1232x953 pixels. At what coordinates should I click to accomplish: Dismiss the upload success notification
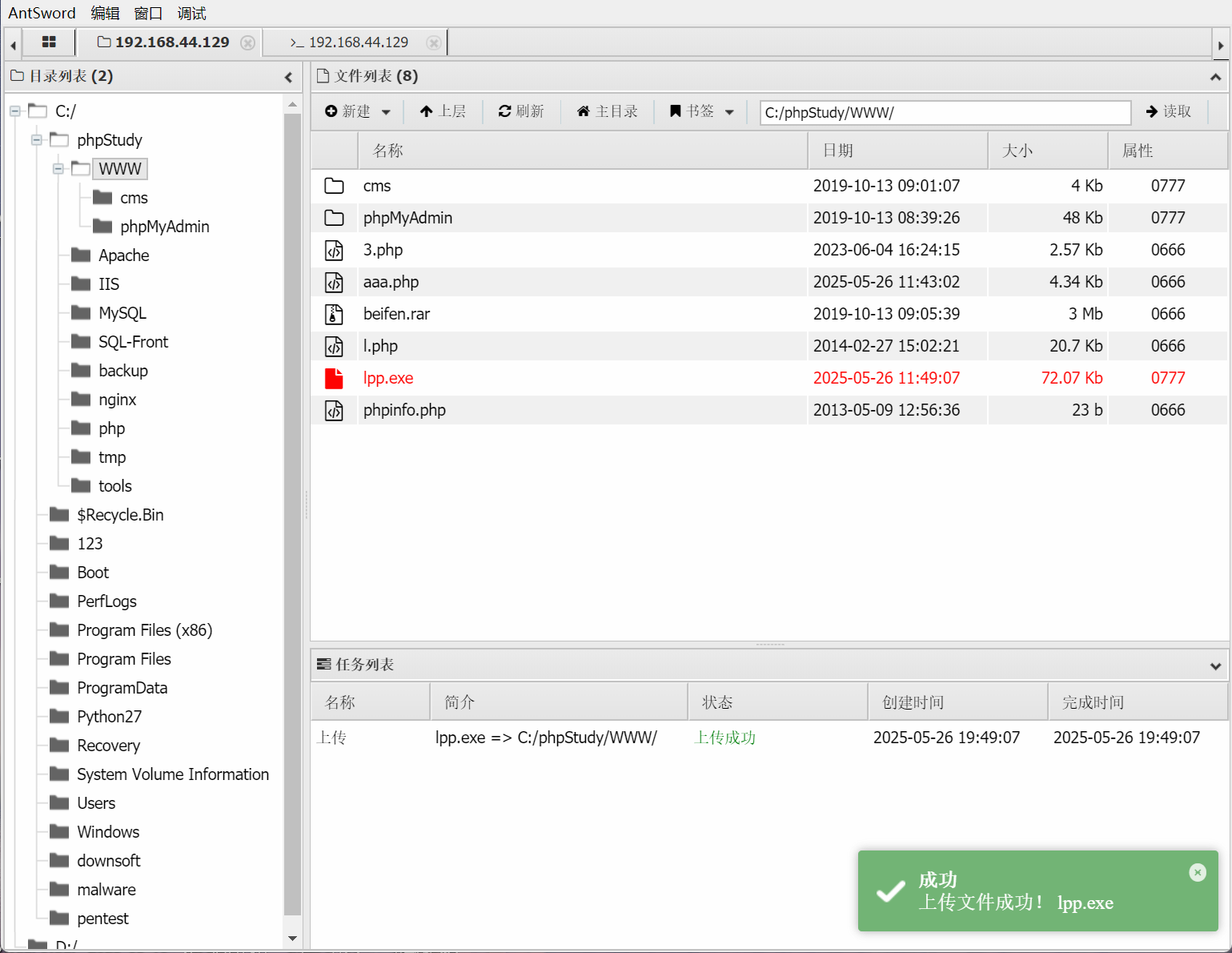pyautogui.click(x=1198, y=872)
